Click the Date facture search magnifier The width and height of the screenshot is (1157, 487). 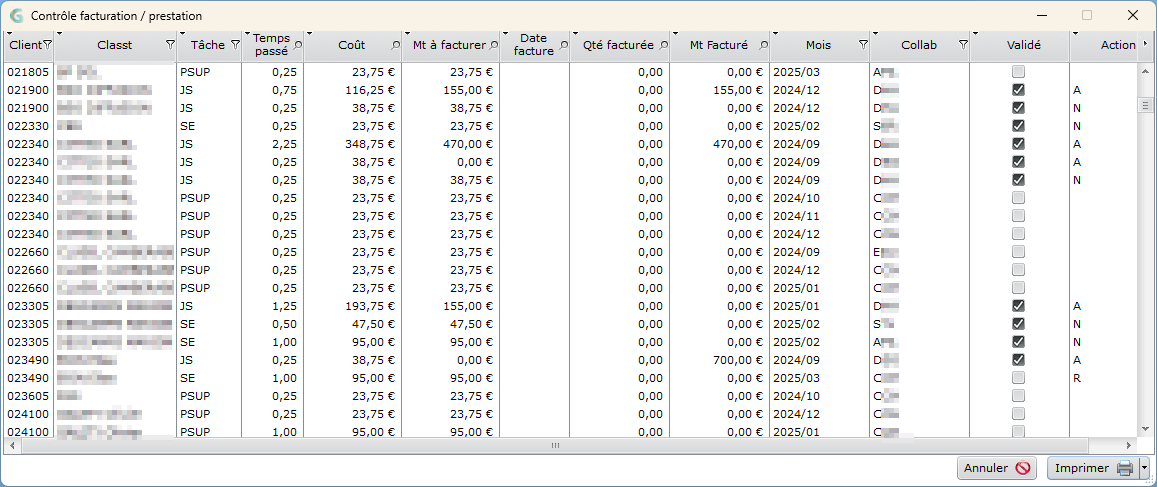pyautogui.click(x=564, y=45)
